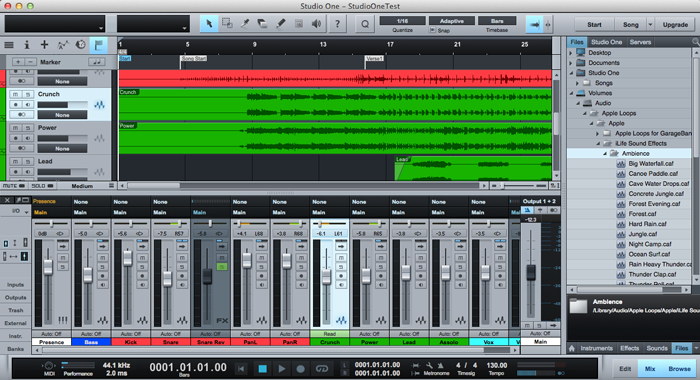Open the Bars timebase dropdown
Viewport: 700px width, 380px height.
497,21
